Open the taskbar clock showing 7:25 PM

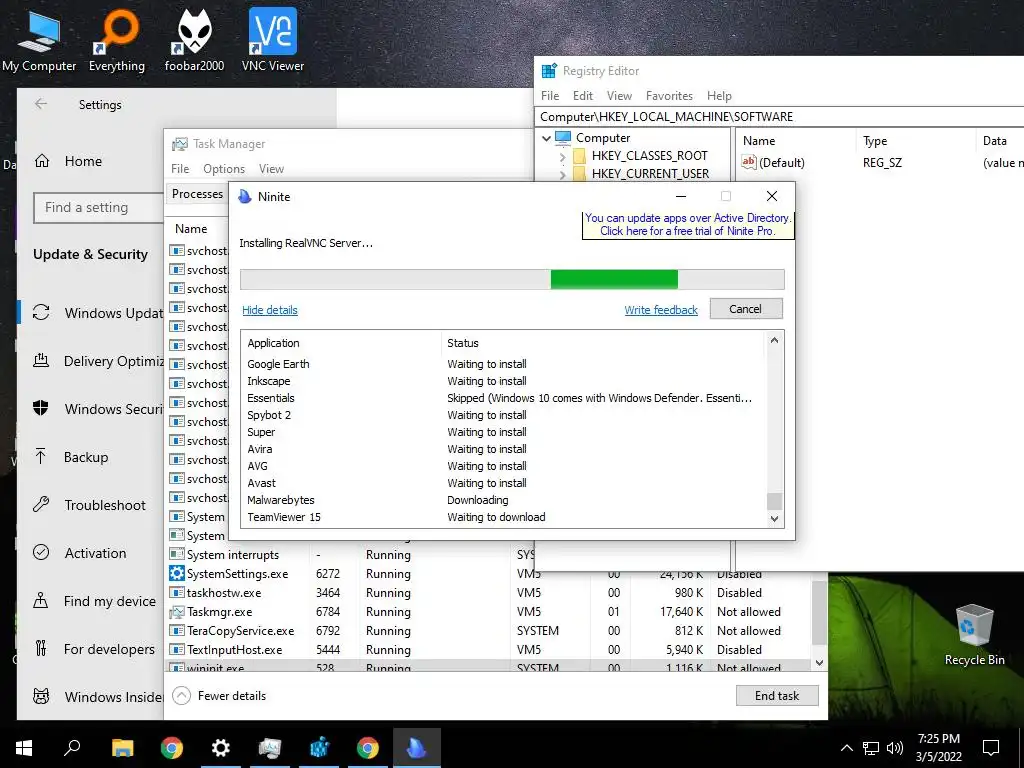point(938,748)
